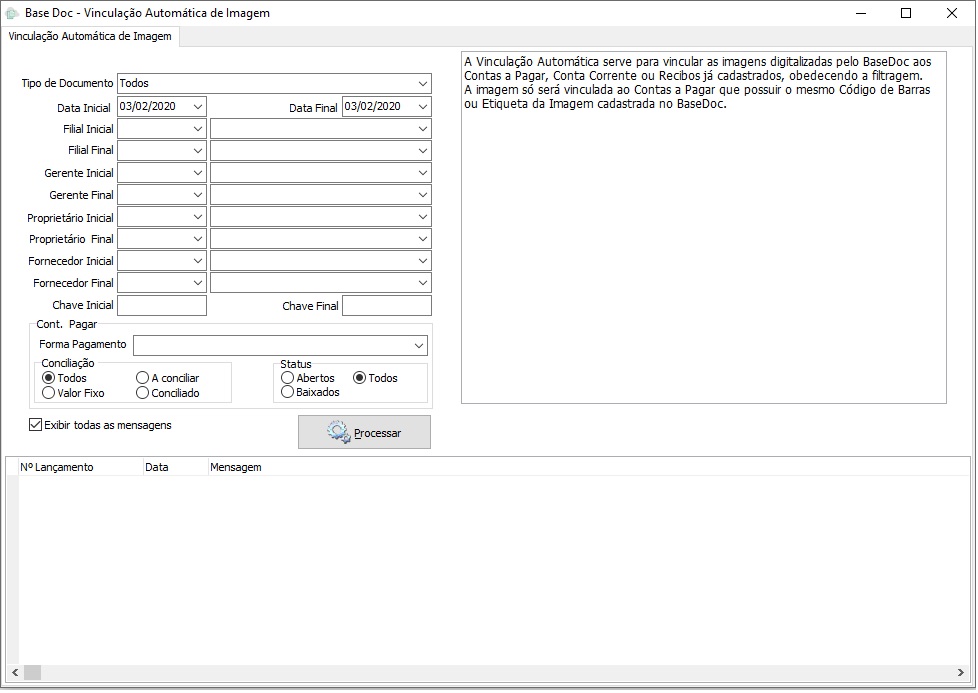
Task: Click the Processar button
Action: (364, 432)
